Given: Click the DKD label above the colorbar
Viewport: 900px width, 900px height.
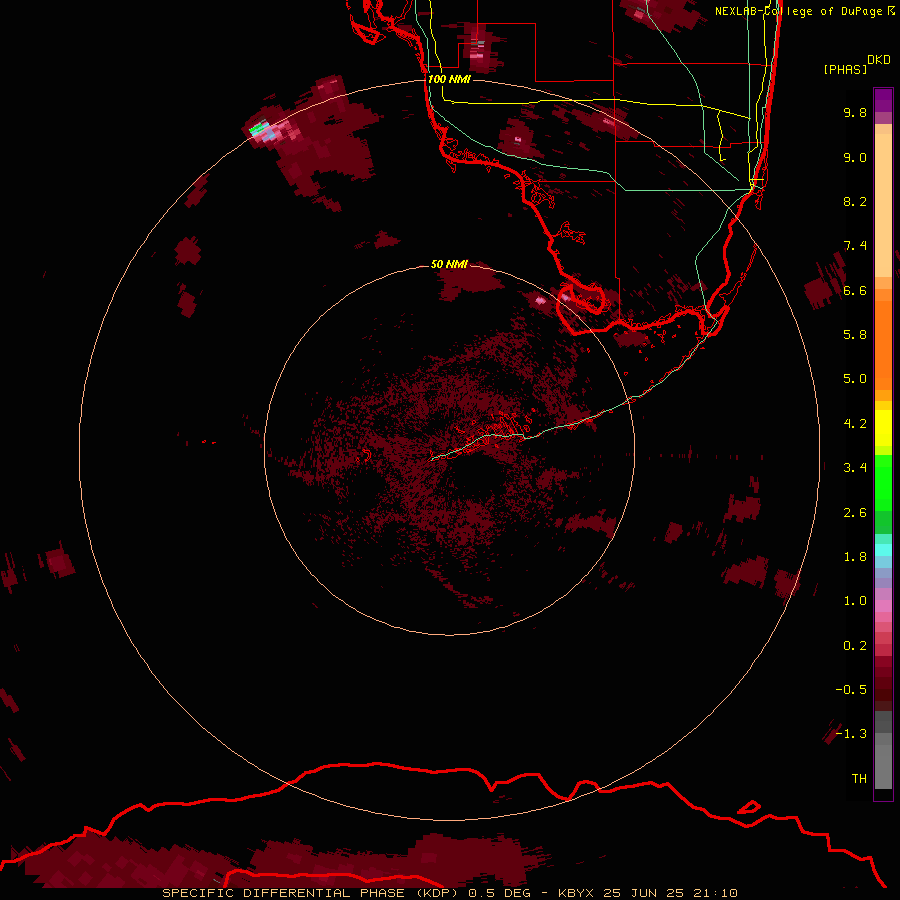Looking at the screenshot, I should pyautogui.click(x=879, y=60).
